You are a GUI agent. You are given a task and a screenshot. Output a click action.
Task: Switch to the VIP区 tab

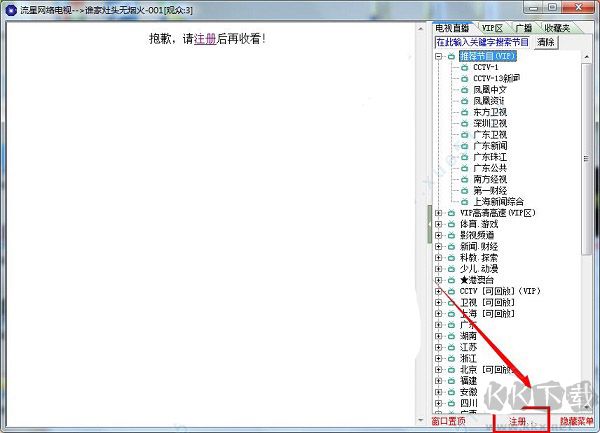[x=491, y=28]
